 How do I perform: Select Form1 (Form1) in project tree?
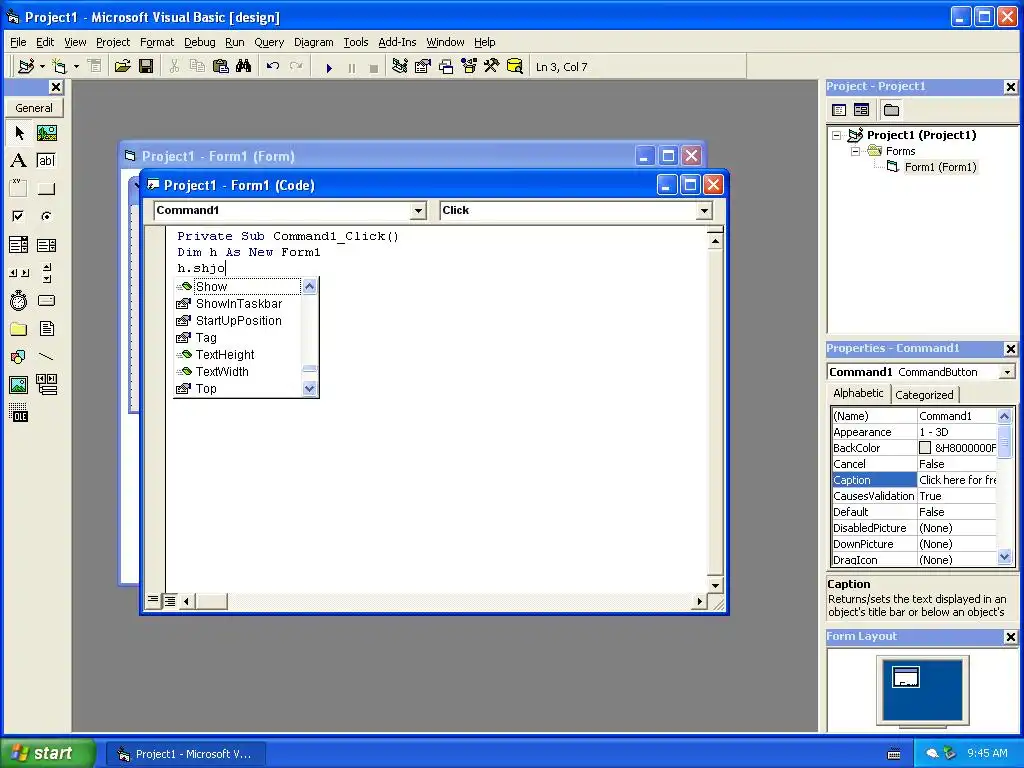(940, 167)
